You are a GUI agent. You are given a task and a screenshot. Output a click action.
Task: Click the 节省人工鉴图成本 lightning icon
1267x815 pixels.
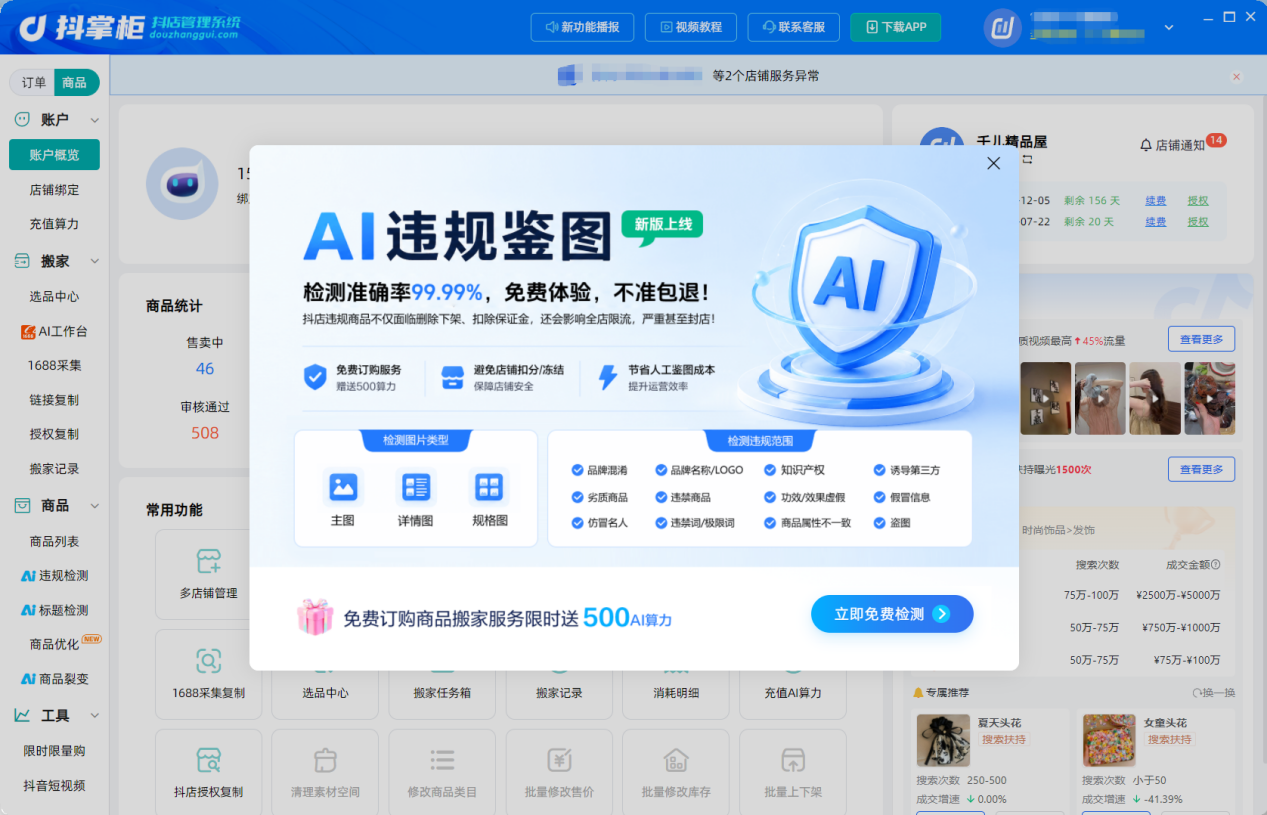pyautogui.click(x=607, y=377)
